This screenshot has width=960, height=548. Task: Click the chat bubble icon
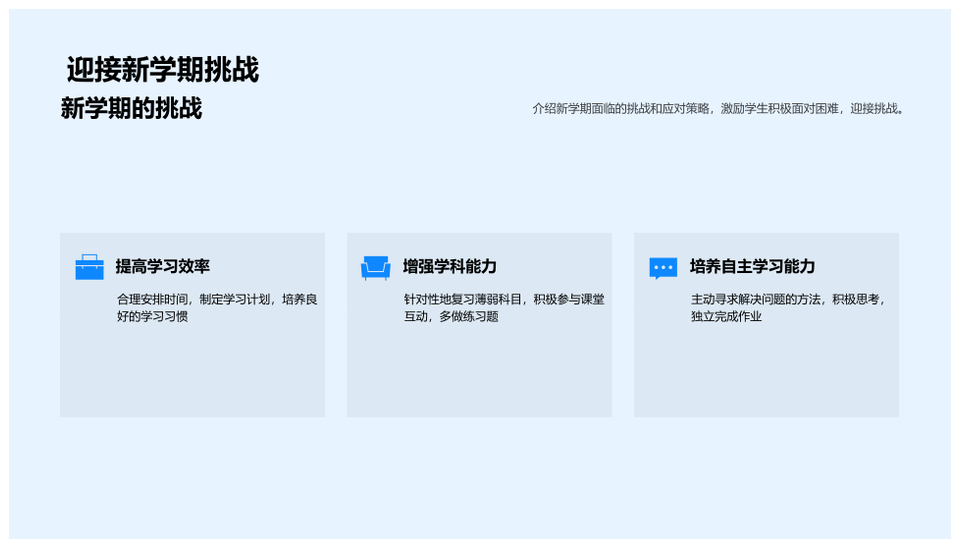pos(663,267)
